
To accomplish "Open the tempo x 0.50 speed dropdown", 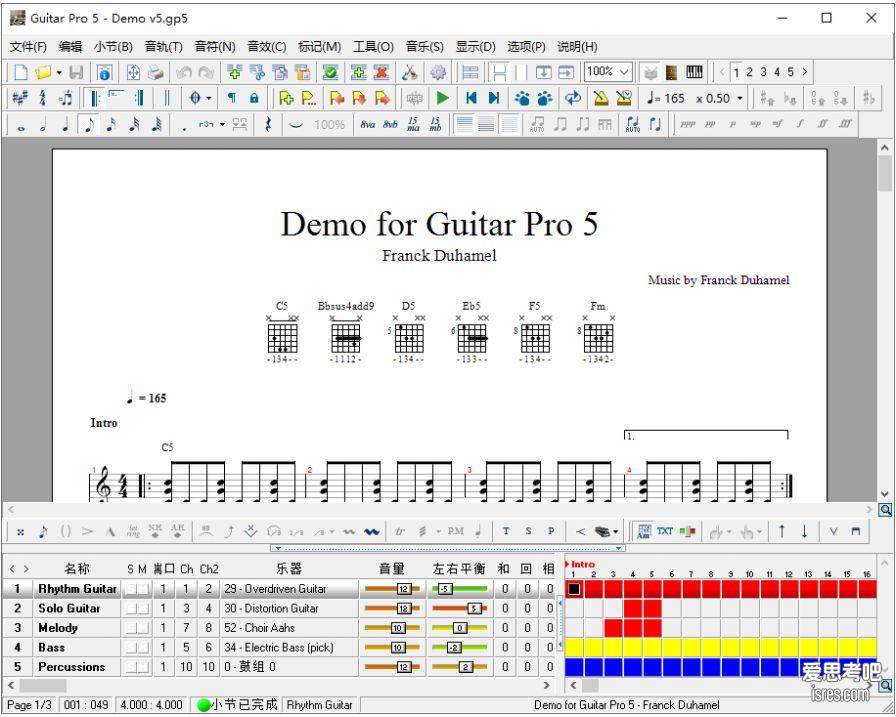I will coord(739,98).
